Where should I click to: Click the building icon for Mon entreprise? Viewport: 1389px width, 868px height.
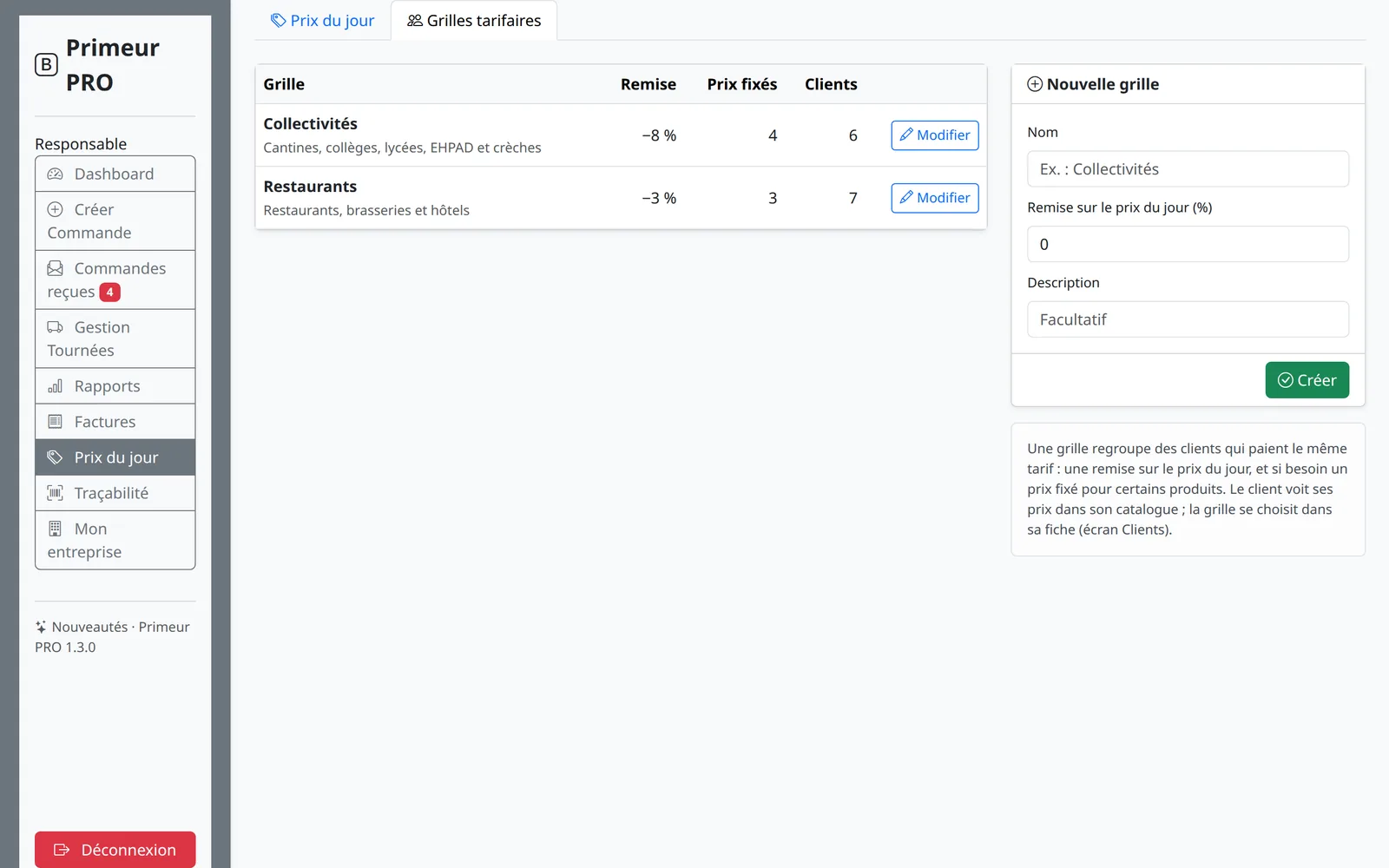[55, 529]
